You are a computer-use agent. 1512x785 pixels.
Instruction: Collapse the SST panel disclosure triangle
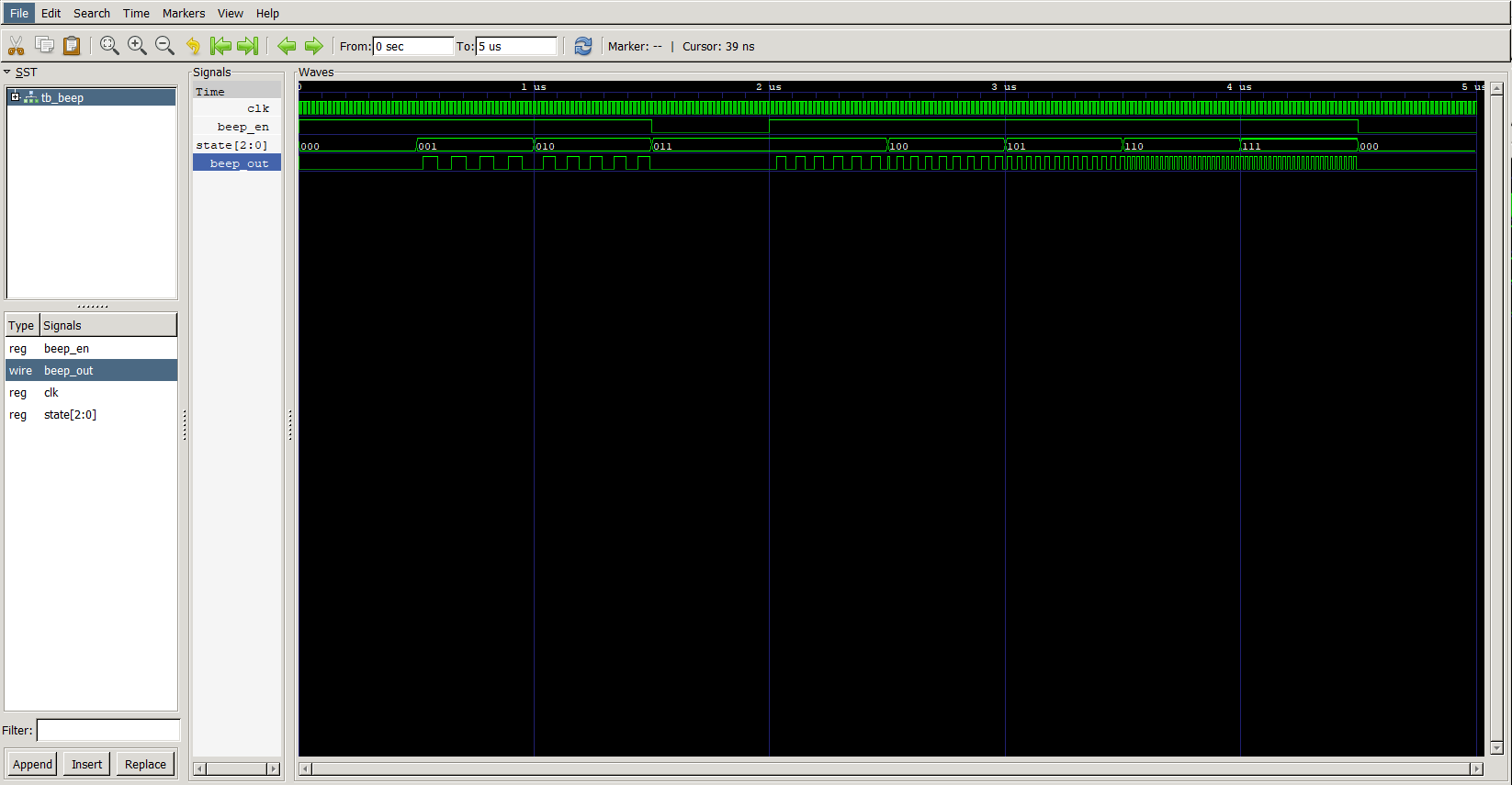[x=7, y=72]
